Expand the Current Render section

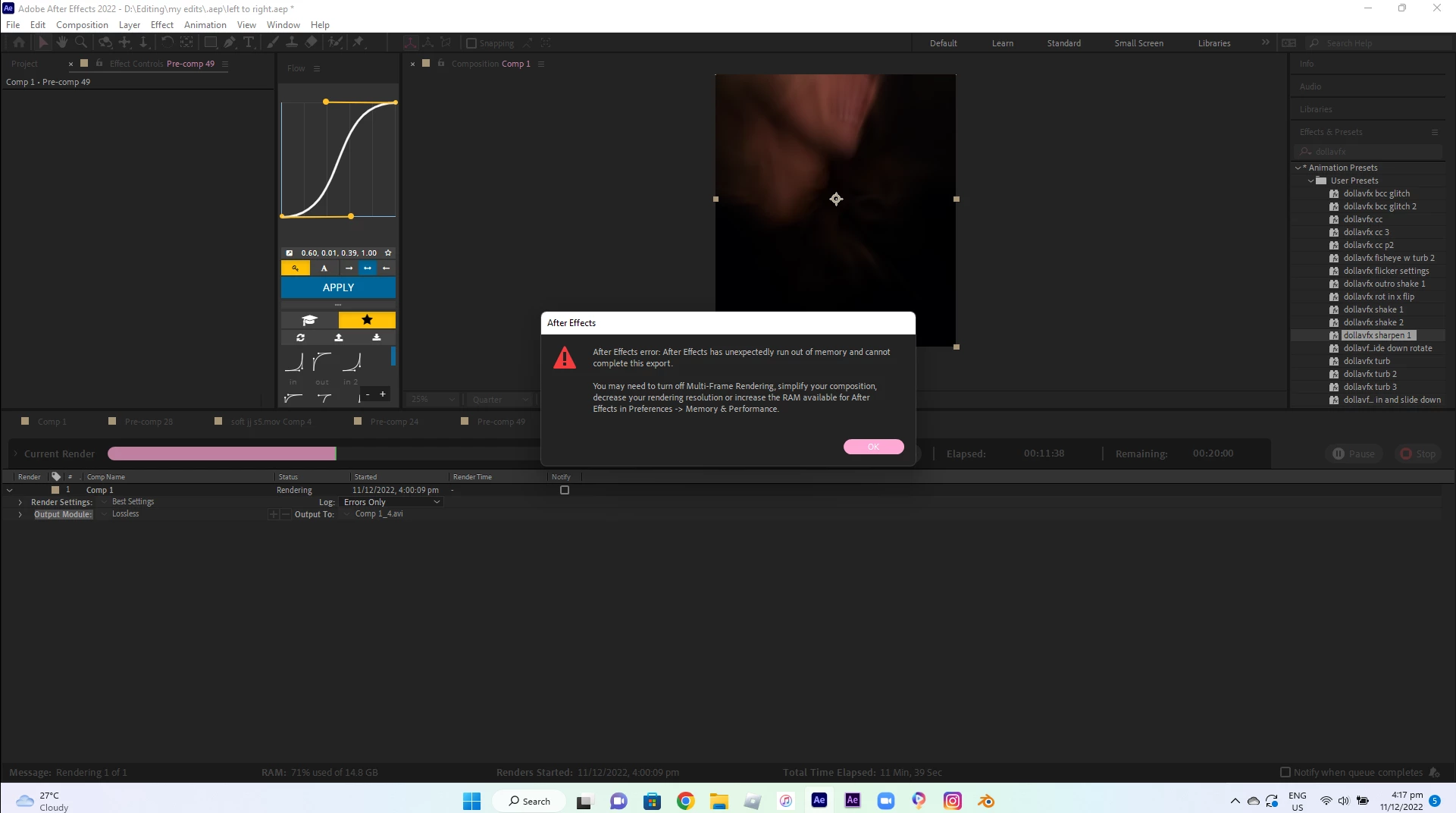(x=15, y=454)
